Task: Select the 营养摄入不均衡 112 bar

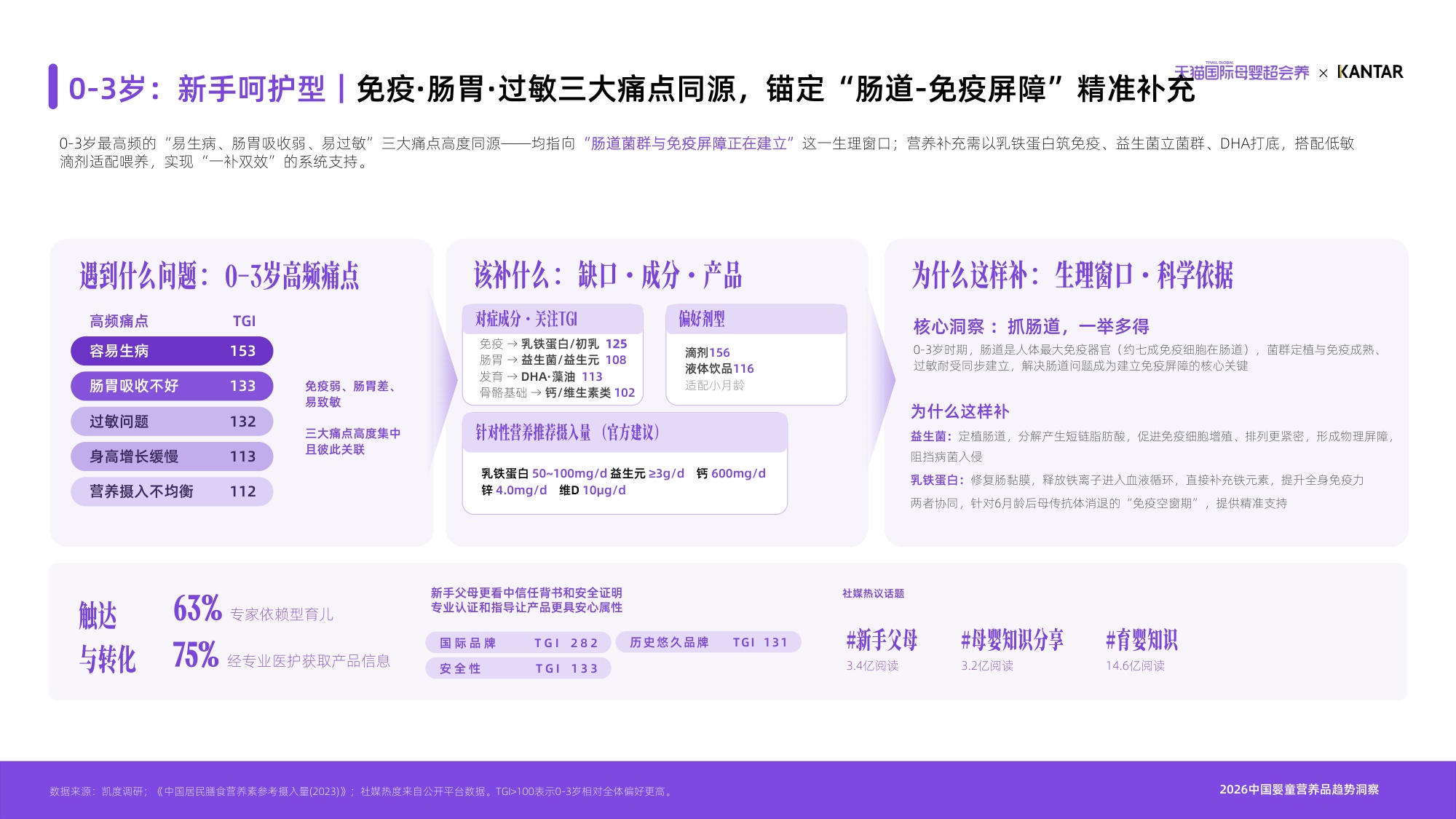Action: [x=172, y=491]
